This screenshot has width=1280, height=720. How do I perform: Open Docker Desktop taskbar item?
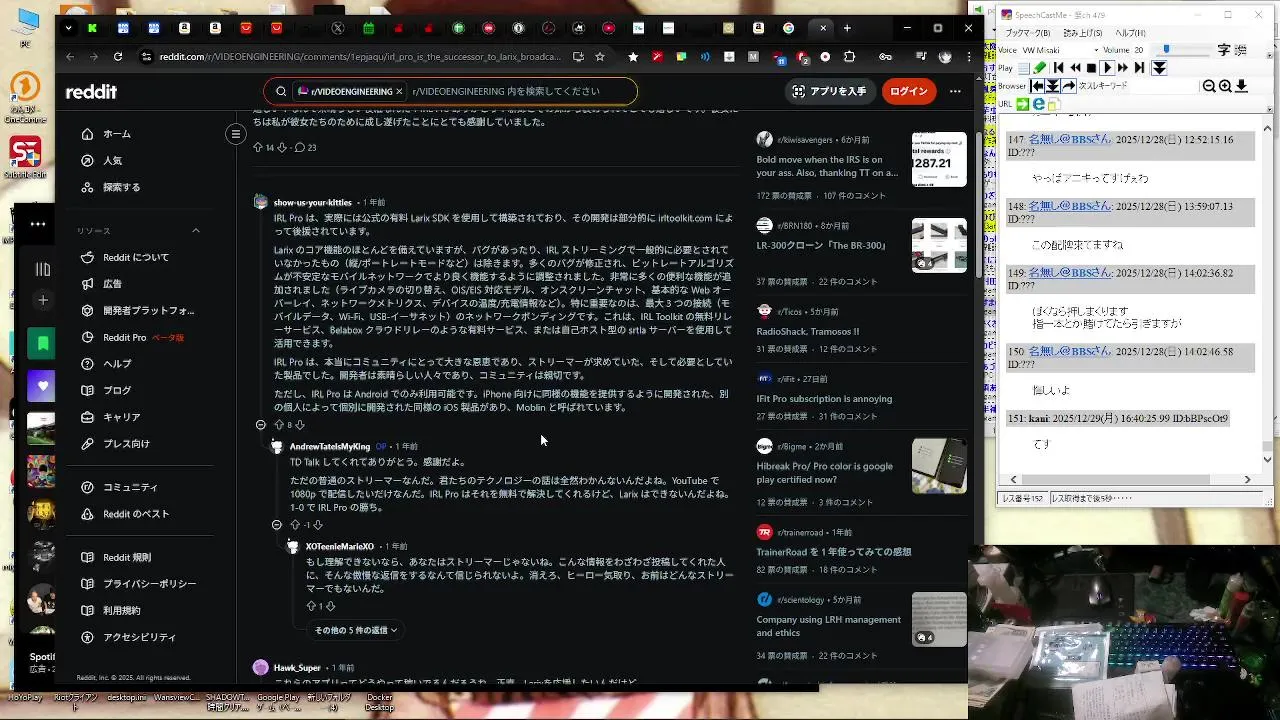379,702
